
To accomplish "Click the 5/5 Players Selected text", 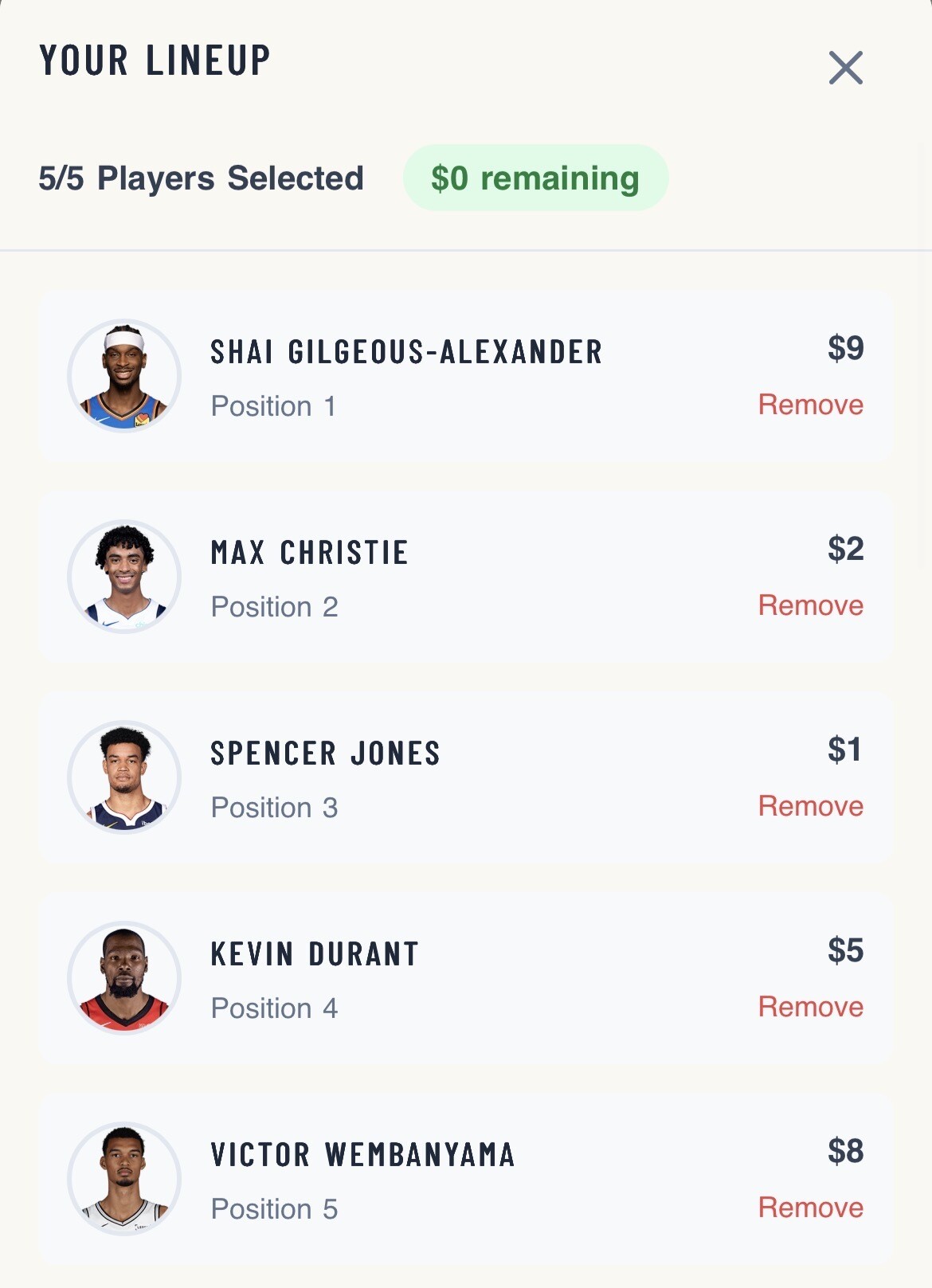I will [x=201, y=178].
